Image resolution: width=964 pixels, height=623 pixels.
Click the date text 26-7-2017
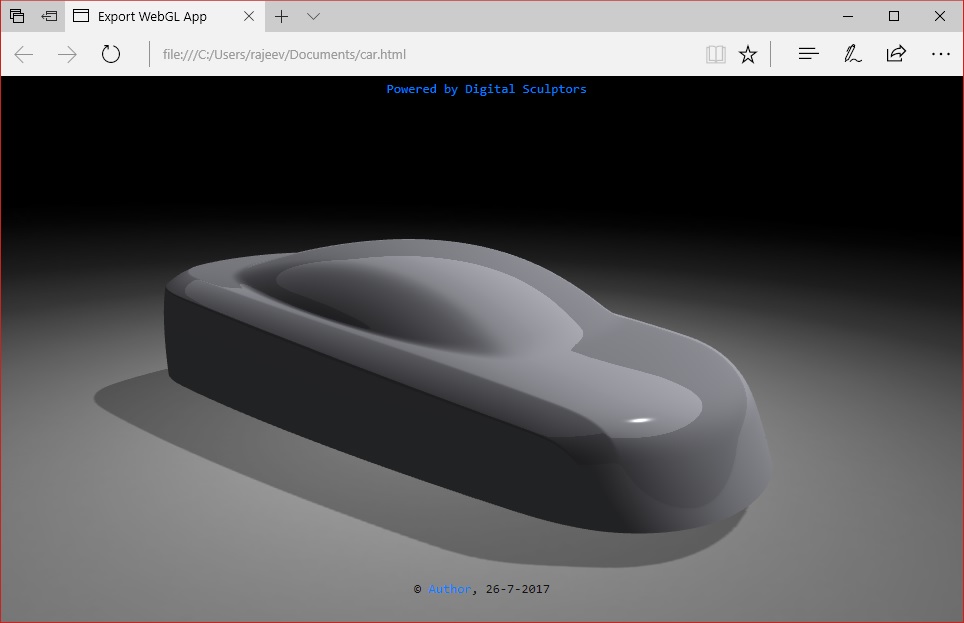[518, 589]
